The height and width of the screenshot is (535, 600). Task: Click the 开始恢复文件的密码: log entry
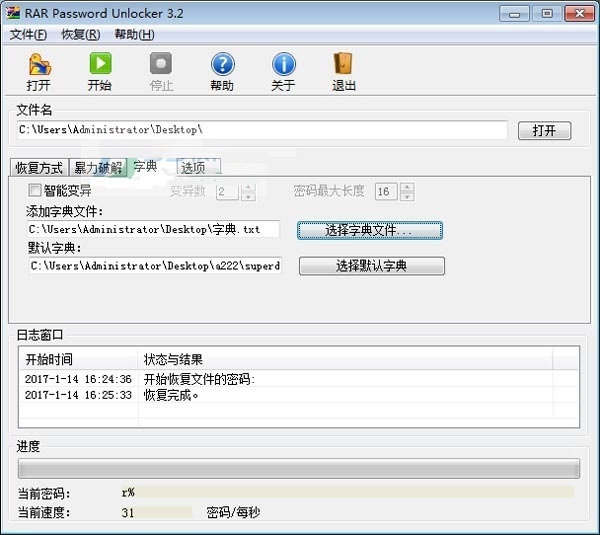(199, 379)
